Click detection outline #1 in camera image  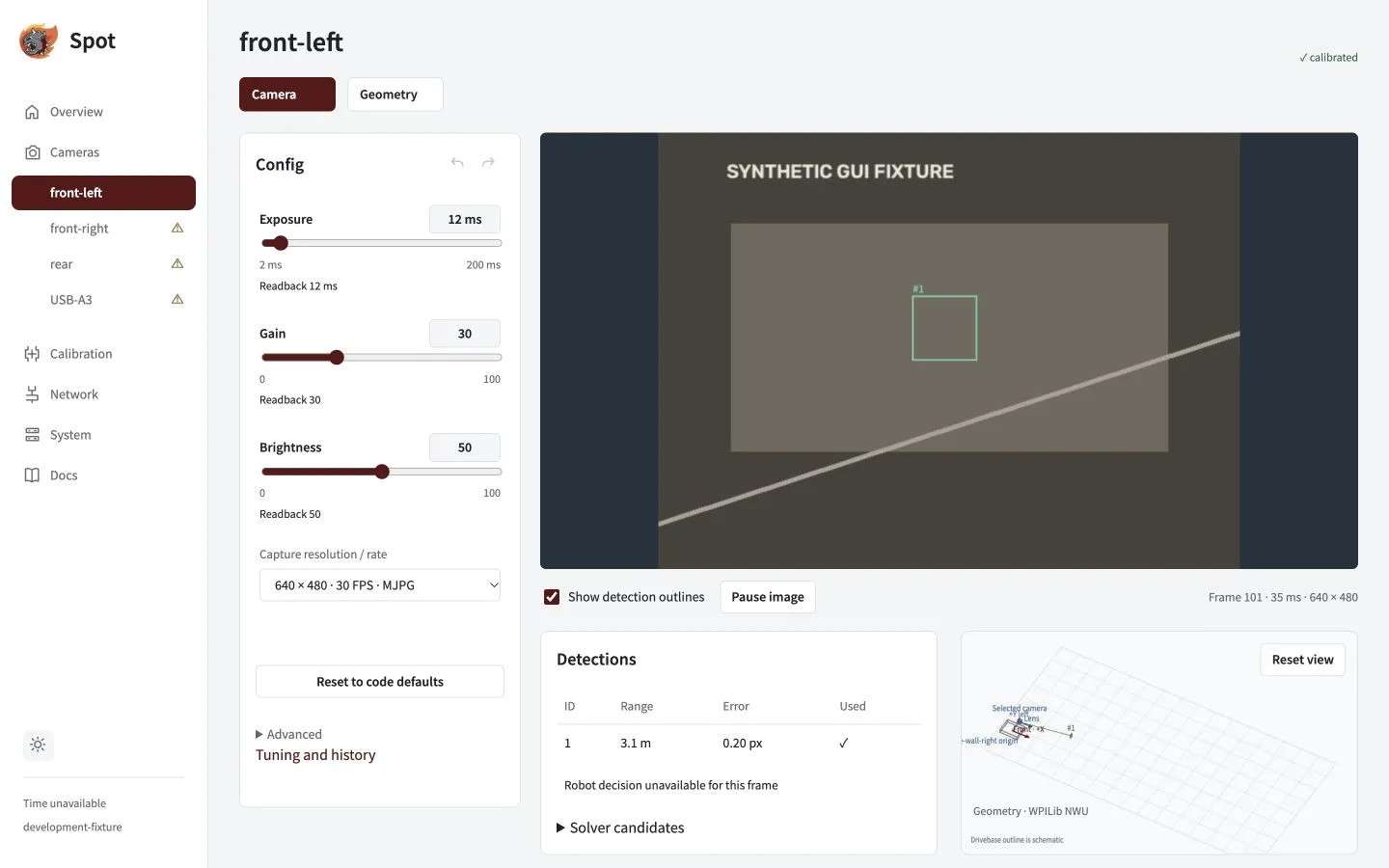pos(944,328)
